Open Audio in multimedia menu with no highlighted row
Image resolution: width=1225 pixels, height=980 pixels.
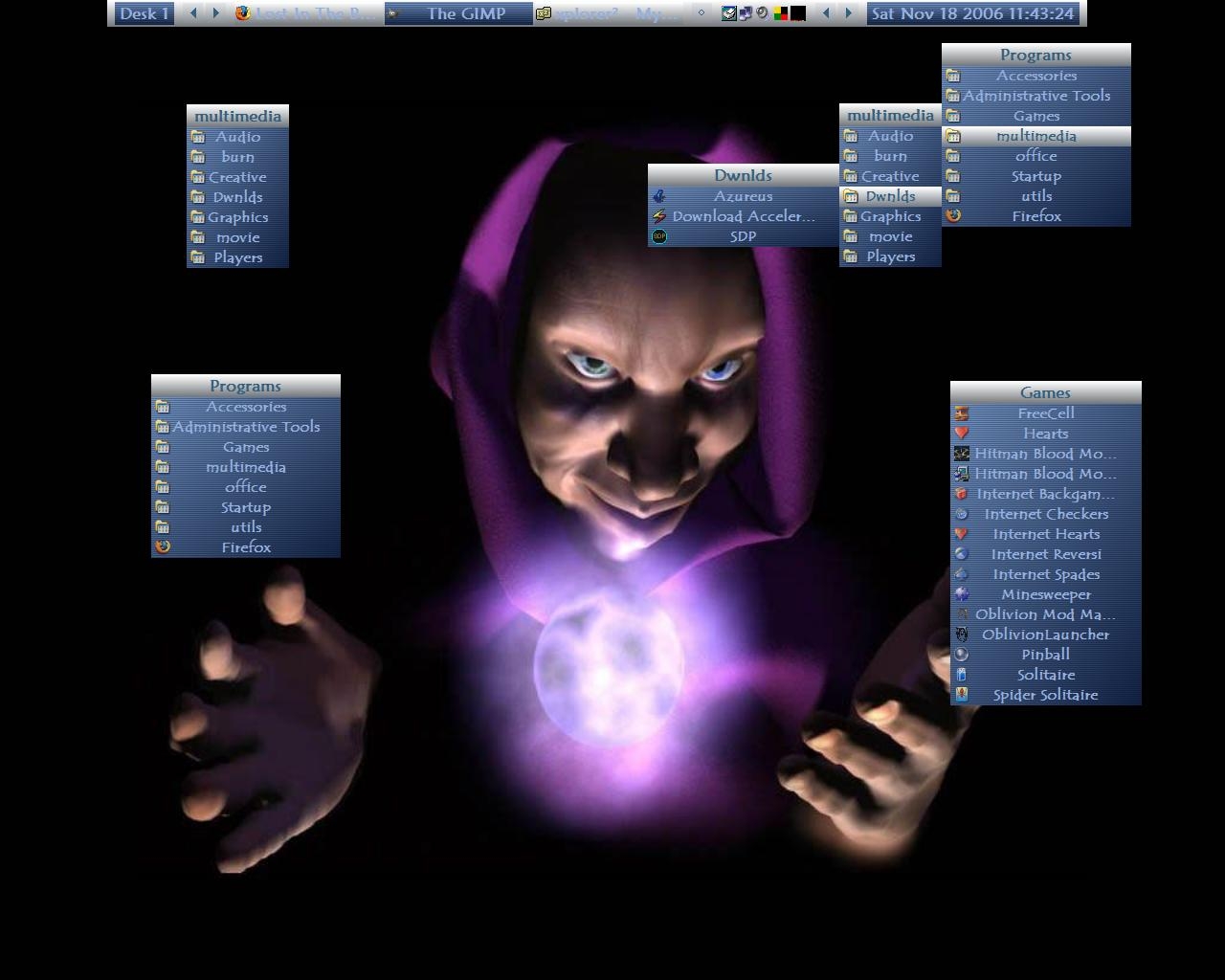[237, 137]
